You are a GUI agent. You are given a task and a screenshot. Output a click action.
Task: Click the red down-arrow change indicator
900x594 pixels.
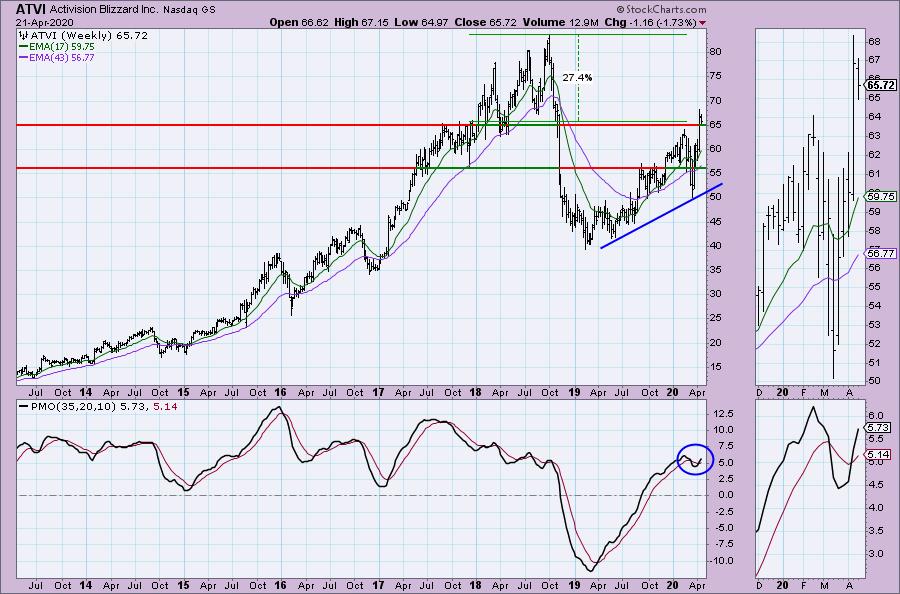click(x=703, y=23)
